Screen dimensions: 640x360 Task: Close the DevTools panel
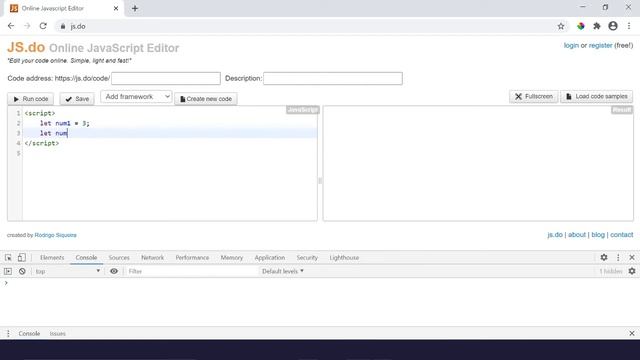632,258
